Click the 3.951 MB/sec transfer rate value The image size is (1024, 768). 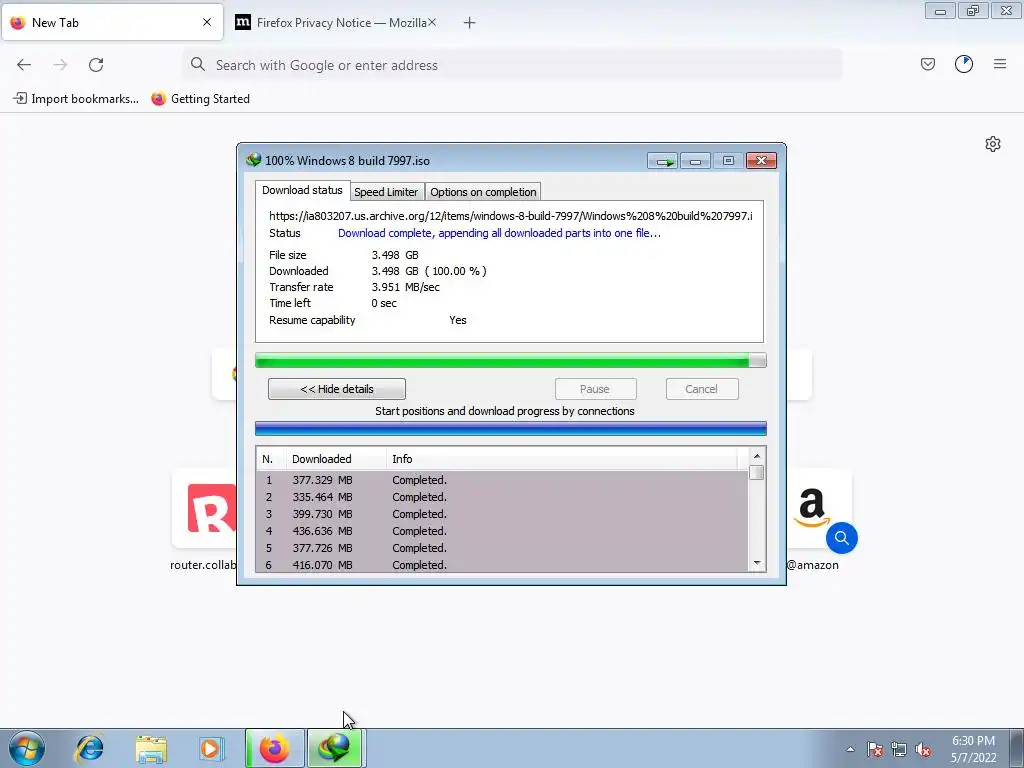click(x=406, y=287)
